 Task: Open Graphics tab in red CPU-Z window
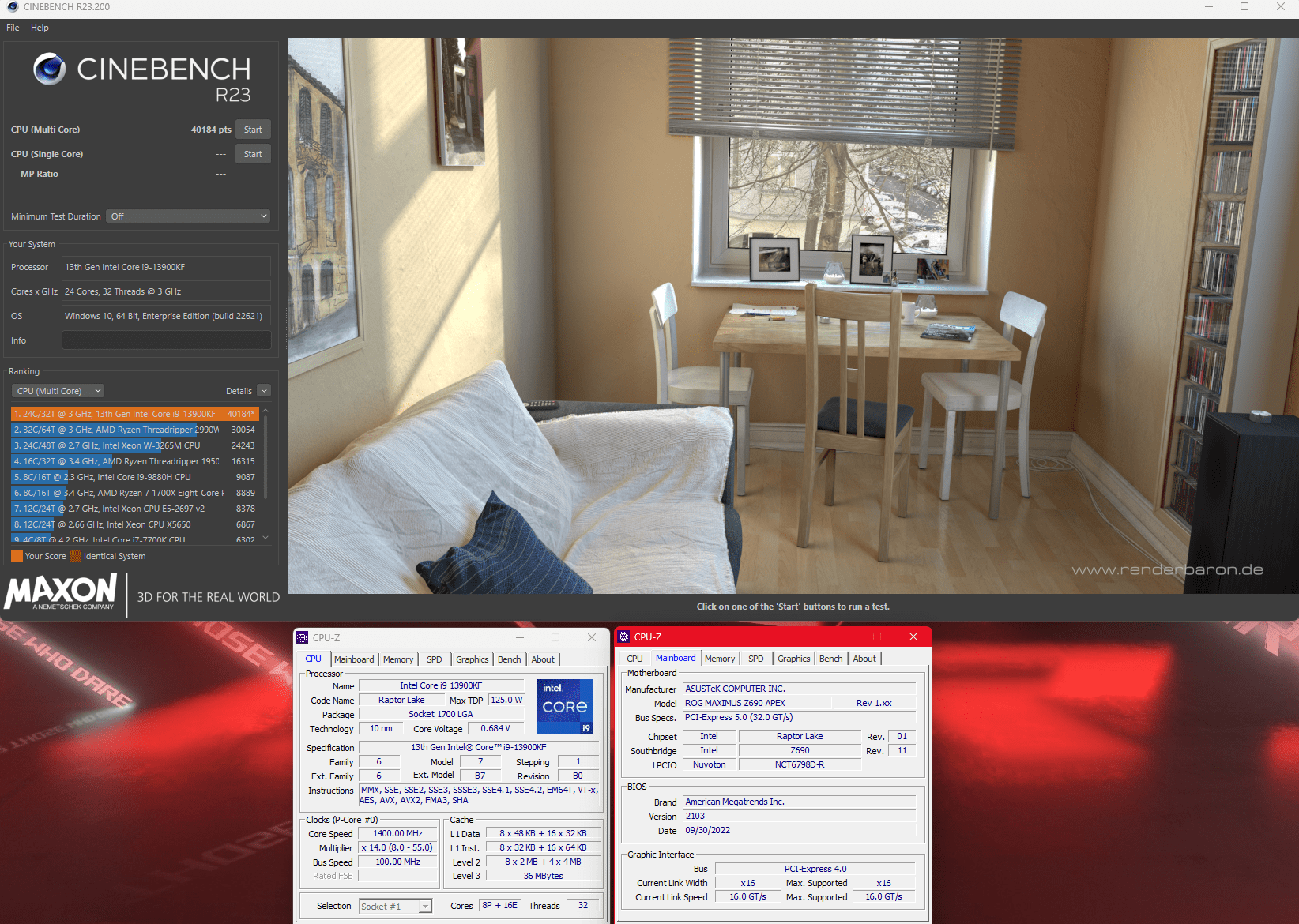tap(794, 659)
